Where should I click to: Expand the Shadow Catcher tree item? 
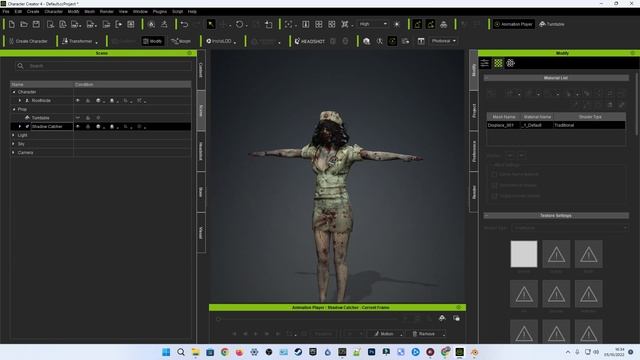(x=20, y=127)
